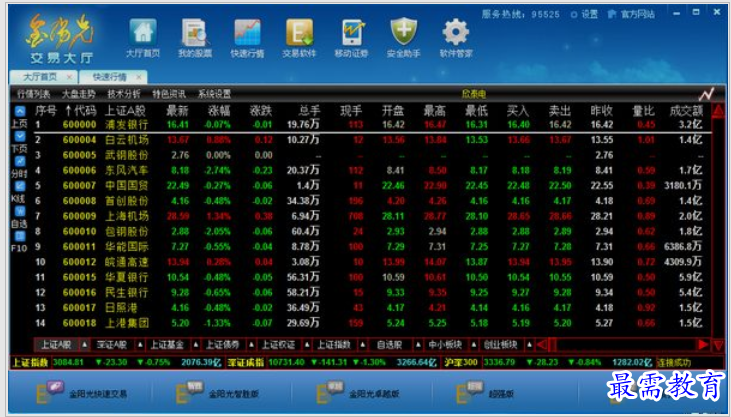Expand the arrow beside 中小板块 tab
This screenshot has height=417, width=731.
coord(474,345)
